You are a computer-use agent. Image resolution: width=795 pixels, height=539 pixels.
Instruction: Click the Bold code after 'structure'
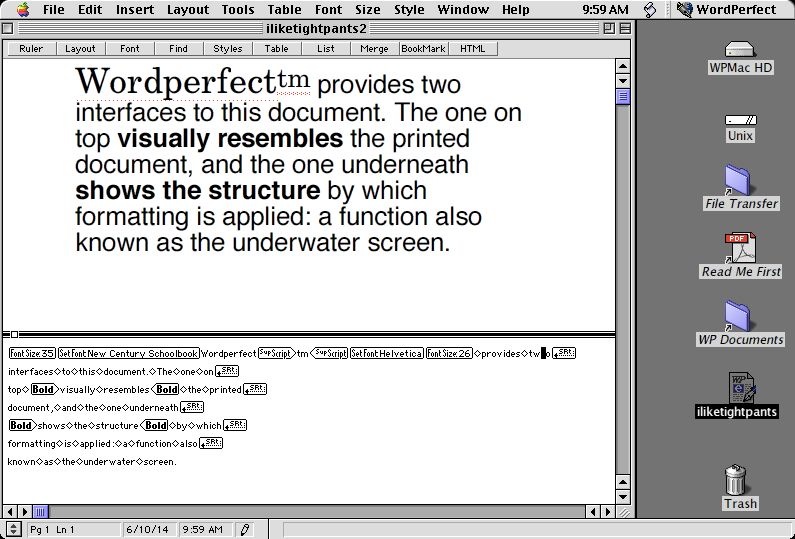pos(154,425)
